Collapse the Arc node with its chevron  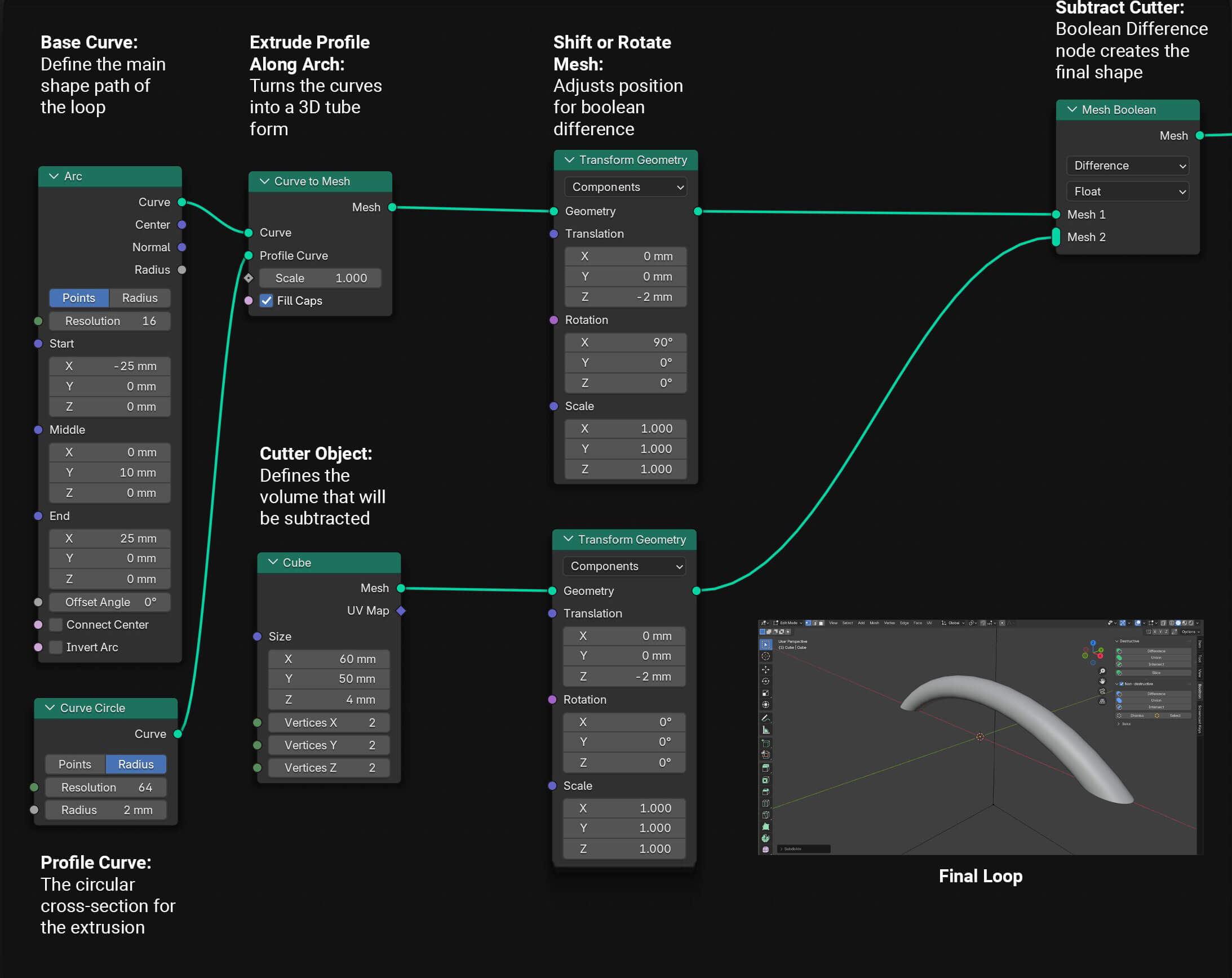pyautogui.click(x=54, y=176)
